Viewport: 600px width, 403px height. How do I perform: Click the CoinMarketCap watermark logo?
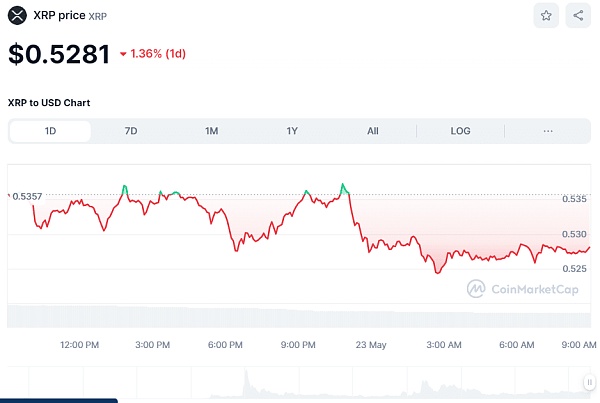(x=478, y=289)
